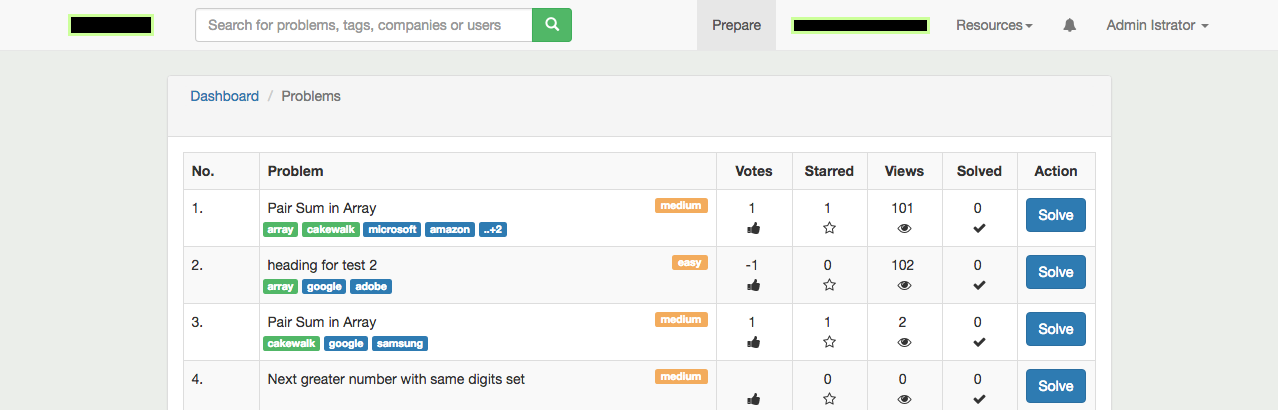This screenshot has width=1278, height=410.
Task: Click the green search magnifier button
Action: point(551,25)
